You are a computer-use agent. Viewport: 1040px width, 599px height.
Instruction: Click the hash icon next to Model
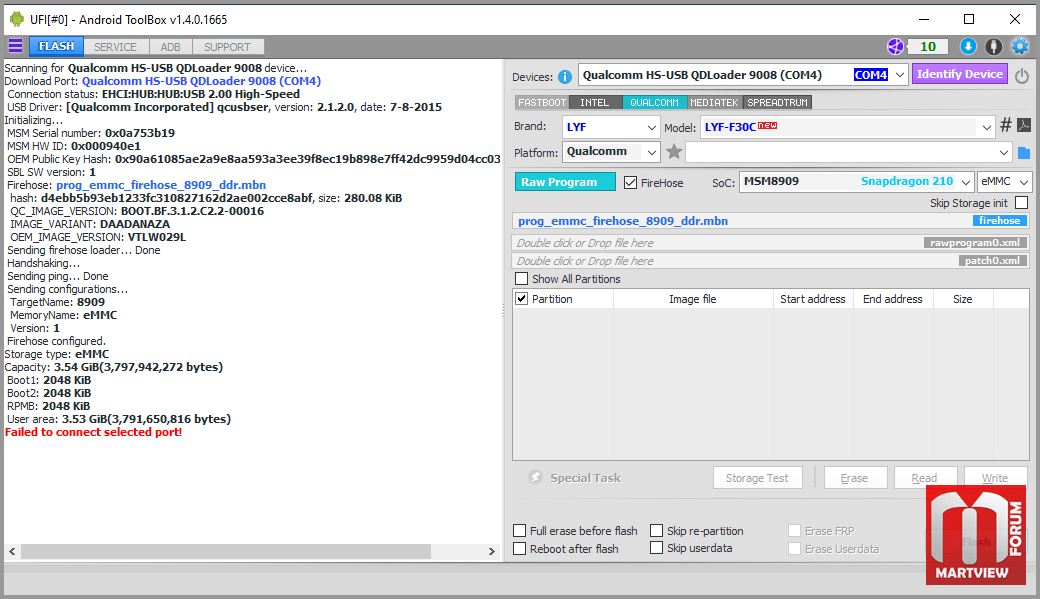(x=1006, y=125)
